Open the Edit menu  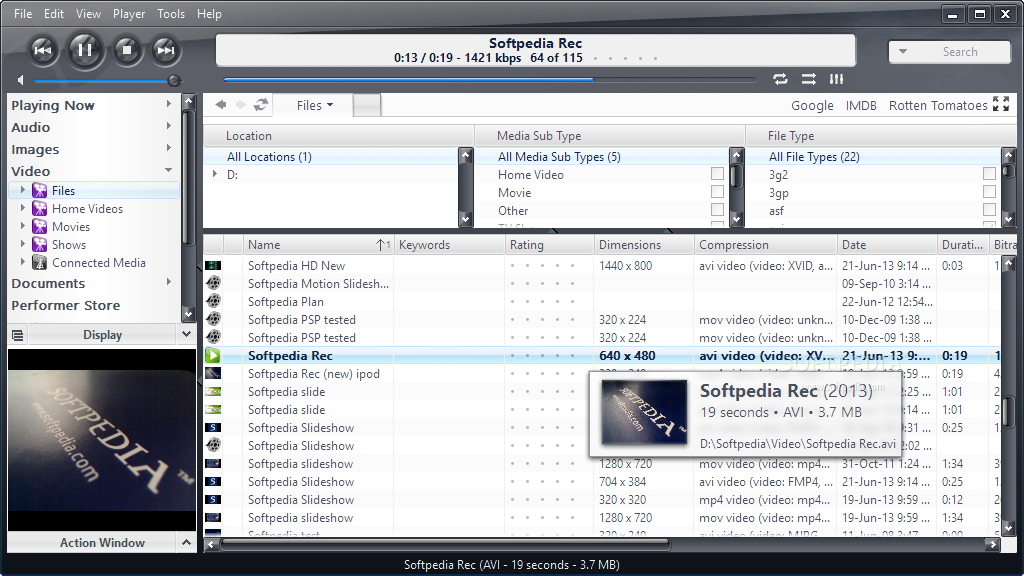pos(54,14)
